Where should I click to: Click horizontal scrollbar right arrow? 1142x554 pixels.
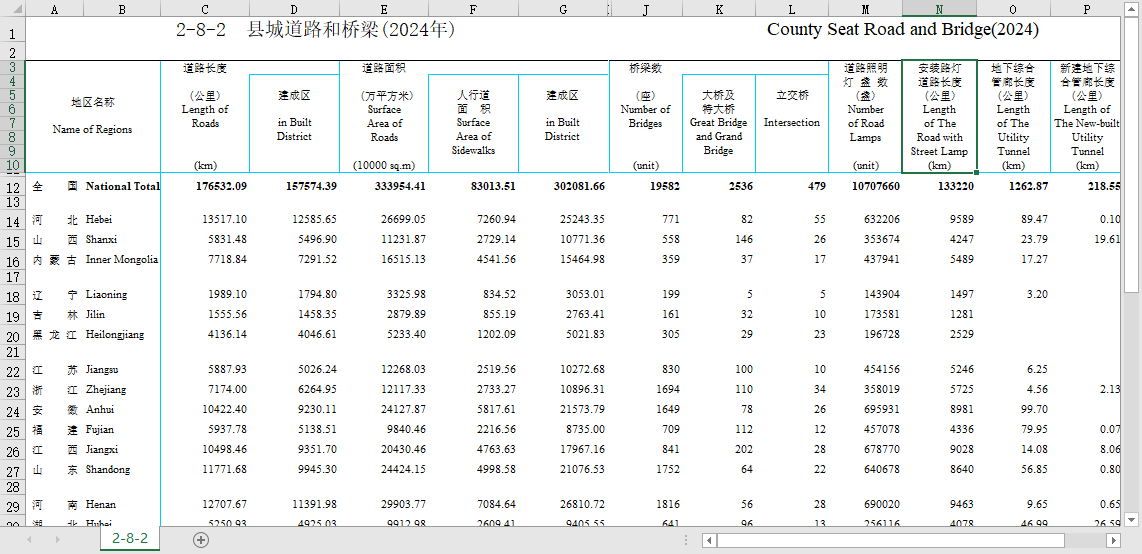[1114, 540]
